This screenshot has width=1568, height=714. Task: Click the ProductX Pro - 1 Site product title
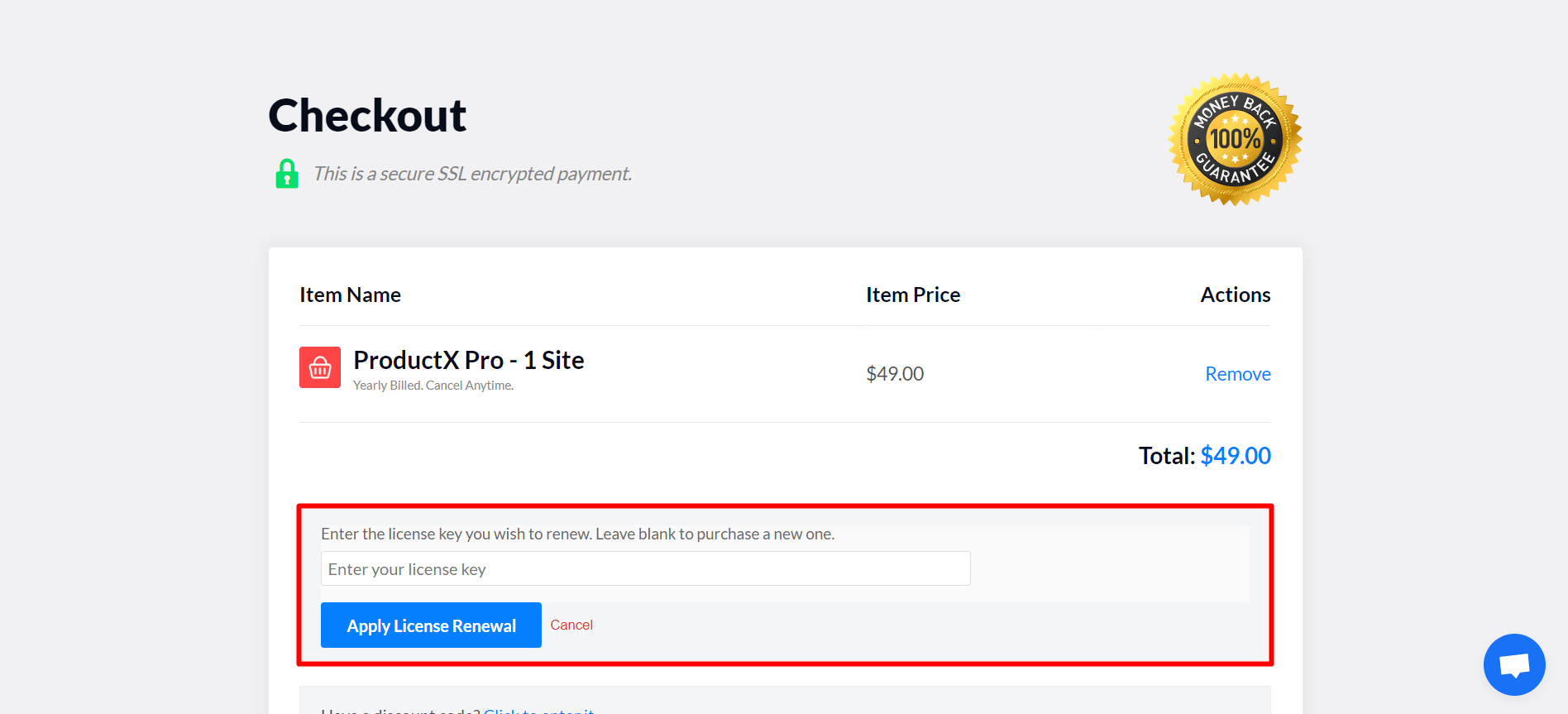coord(468,360)
